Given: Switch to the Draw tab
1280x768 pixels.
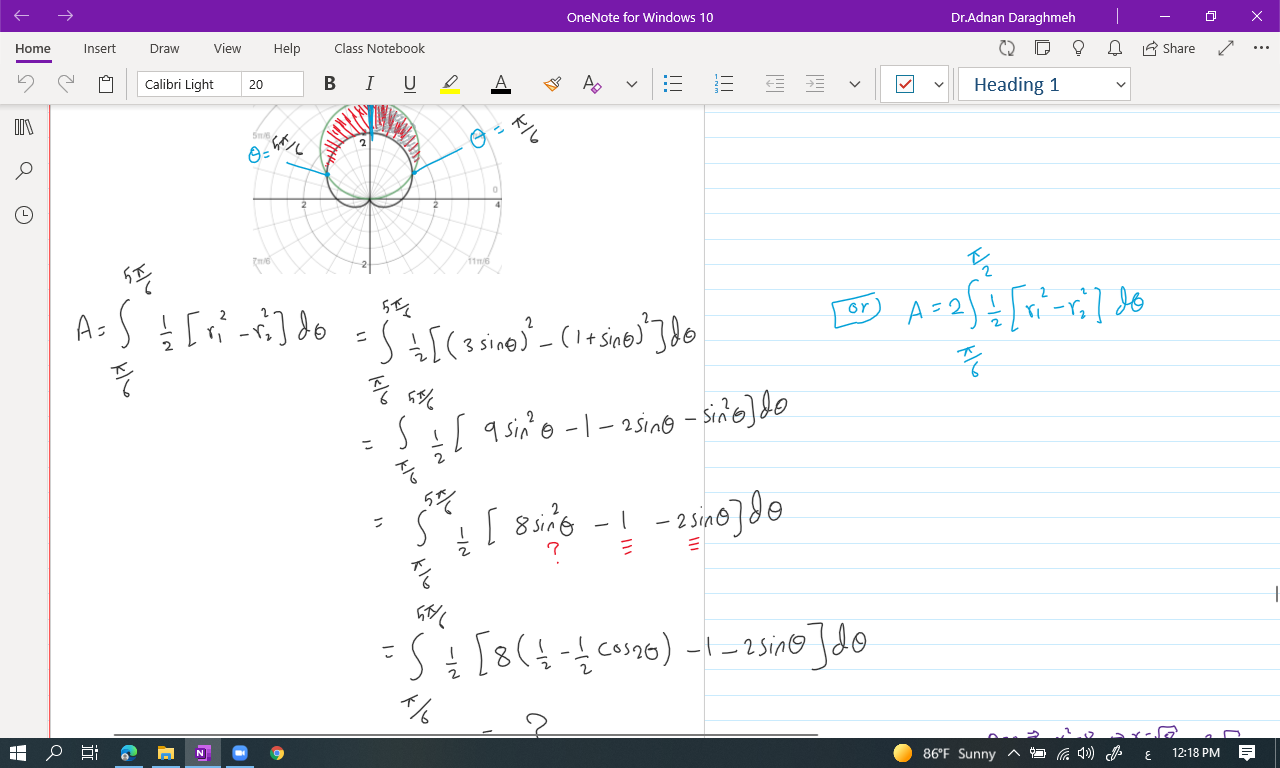Looking at the screenshot, I should (x=165, y=48).
